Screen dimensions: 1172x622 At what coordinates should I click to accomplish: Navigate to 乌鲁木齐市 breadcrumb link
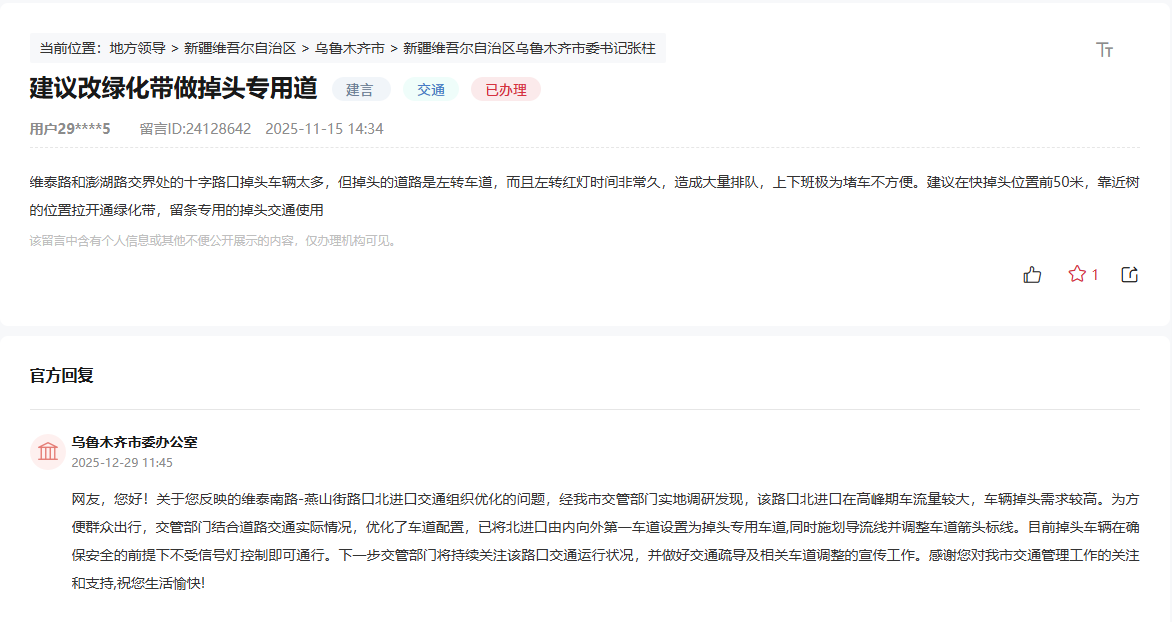349,48
